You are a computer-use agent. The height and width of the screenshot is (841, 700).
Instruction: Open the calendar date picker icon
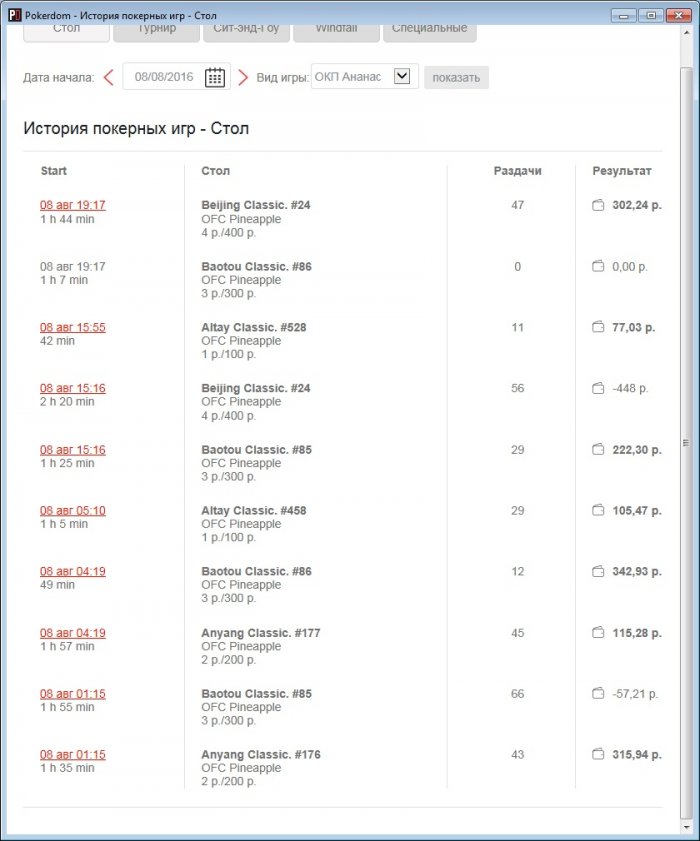(215, 77)
